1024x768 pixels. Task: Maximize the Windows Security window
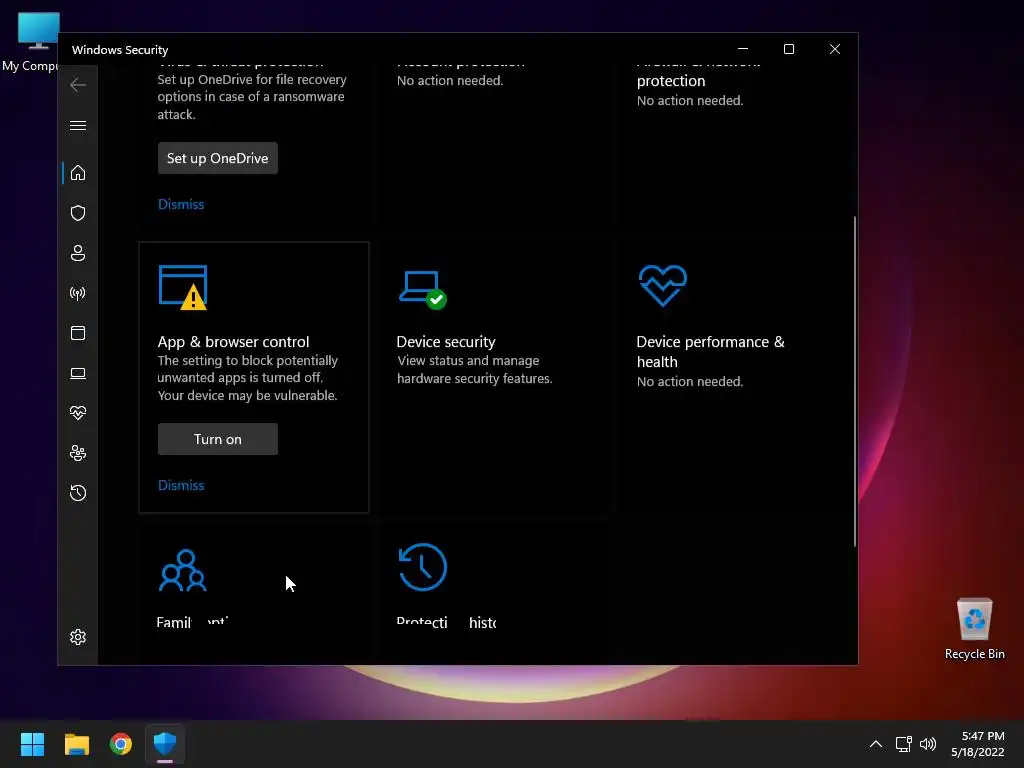coord(789,49)
